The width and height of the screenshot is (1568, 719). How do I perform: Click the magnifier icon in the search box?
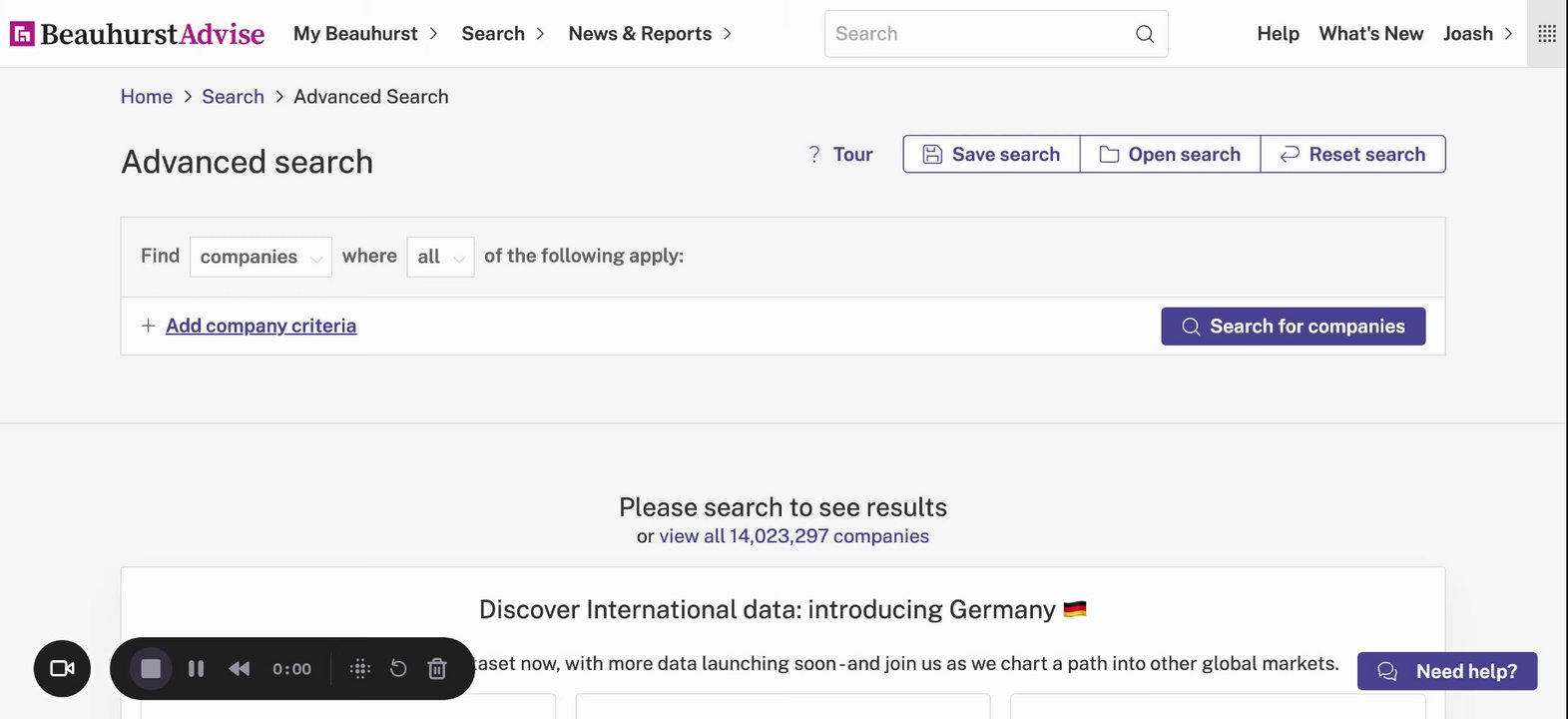coord(1145,34)
